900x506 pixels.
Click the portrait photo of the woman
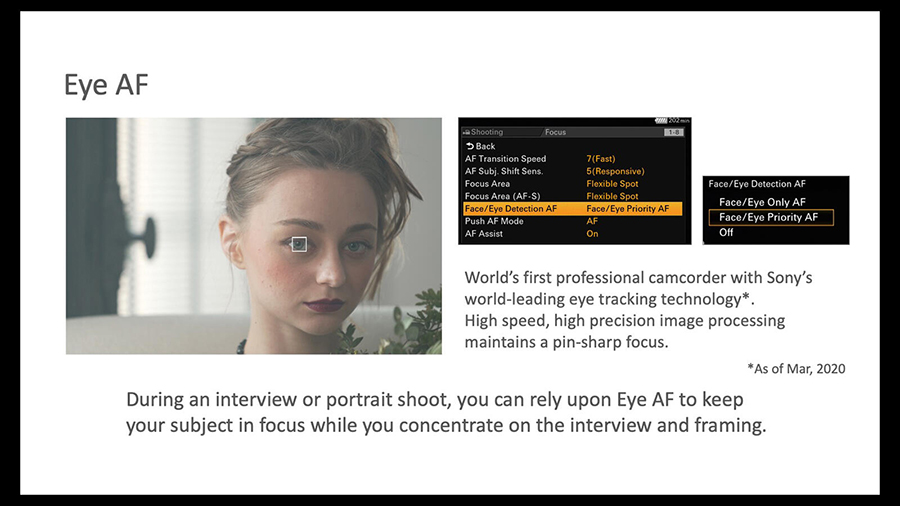(253, 236)
